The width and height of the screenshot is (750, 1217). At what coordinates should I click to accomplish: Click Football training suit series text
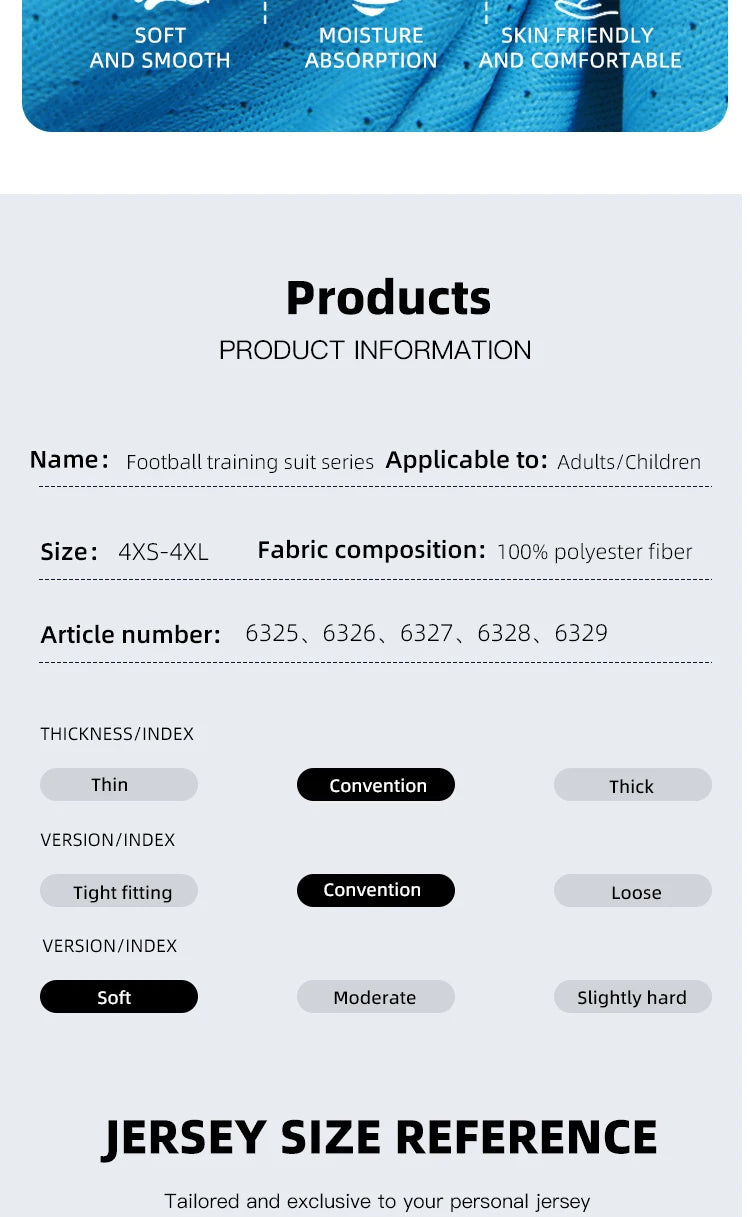click(250, 462)
